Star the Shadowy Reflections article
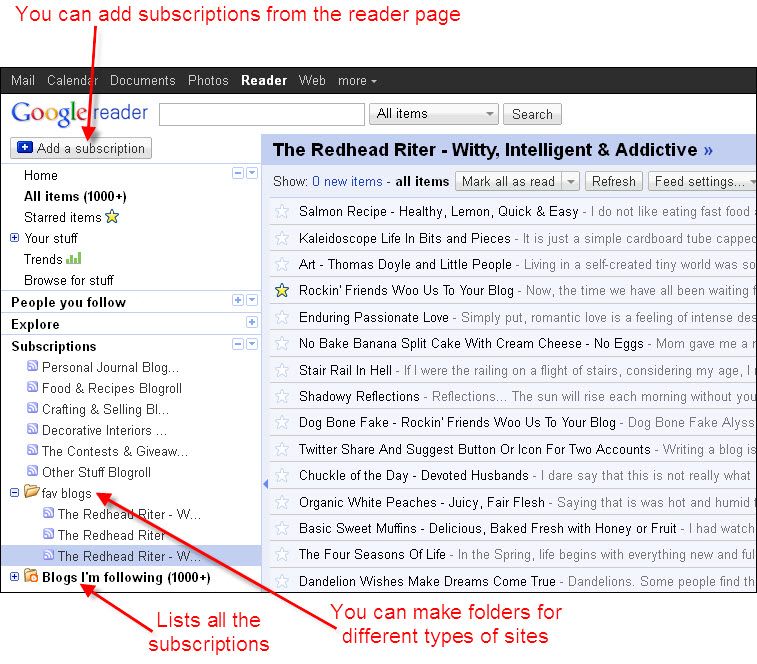The width and height of the screenshot is (757, 664). tap(281, 396)
